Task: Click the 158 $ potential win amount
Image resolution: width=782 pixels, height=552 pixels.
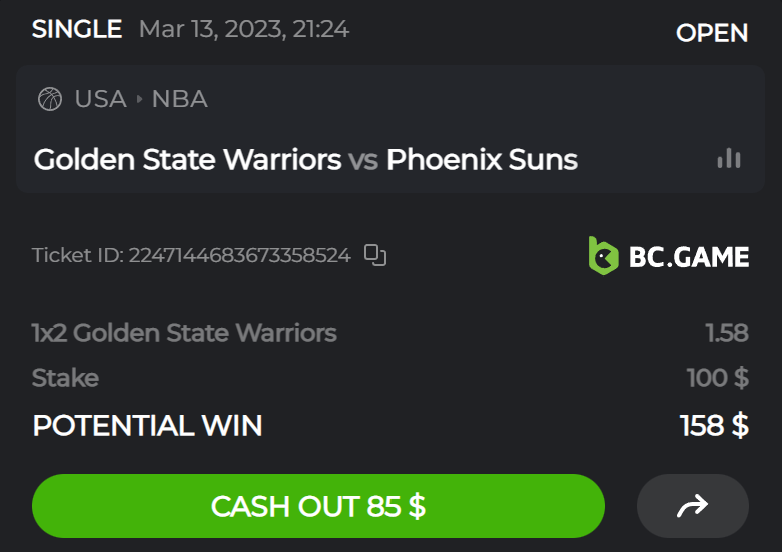Action: (714, 425)
